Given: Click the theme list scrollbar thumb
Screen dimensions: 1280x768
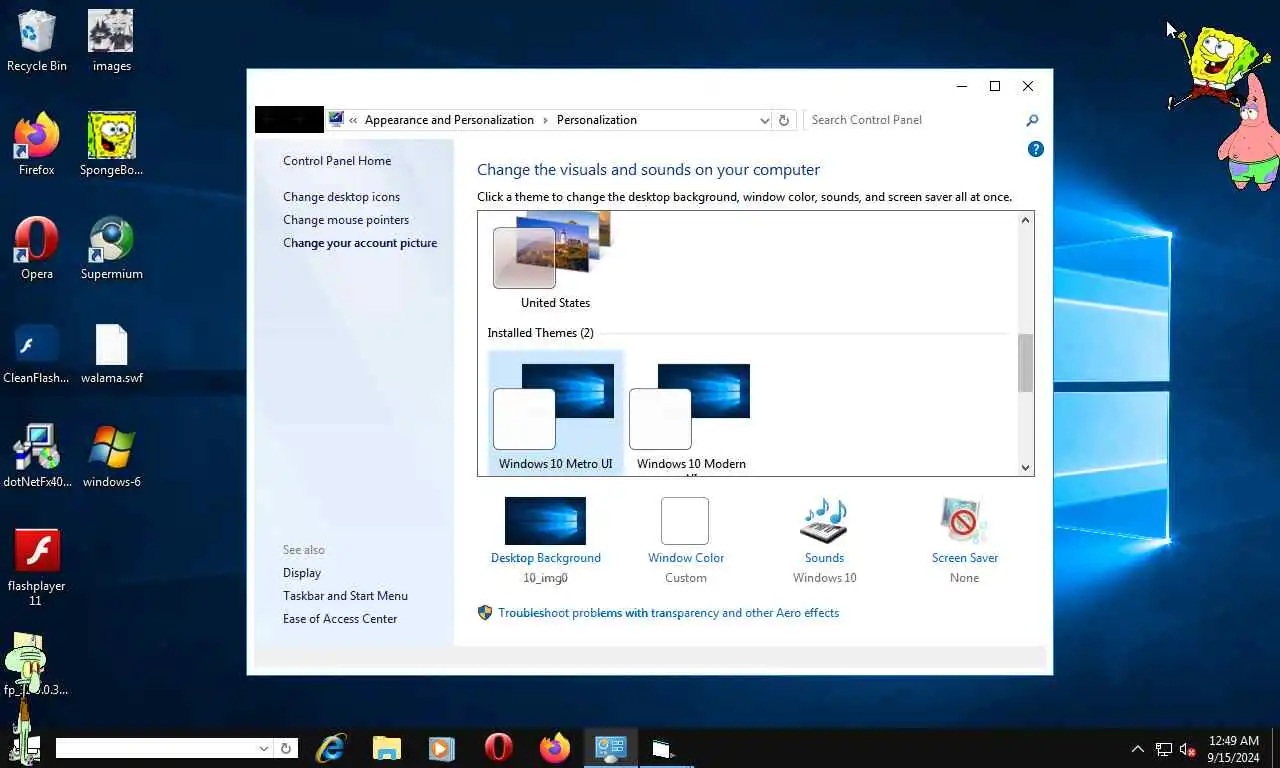Looking at the screenshot, I should 1025,364.
